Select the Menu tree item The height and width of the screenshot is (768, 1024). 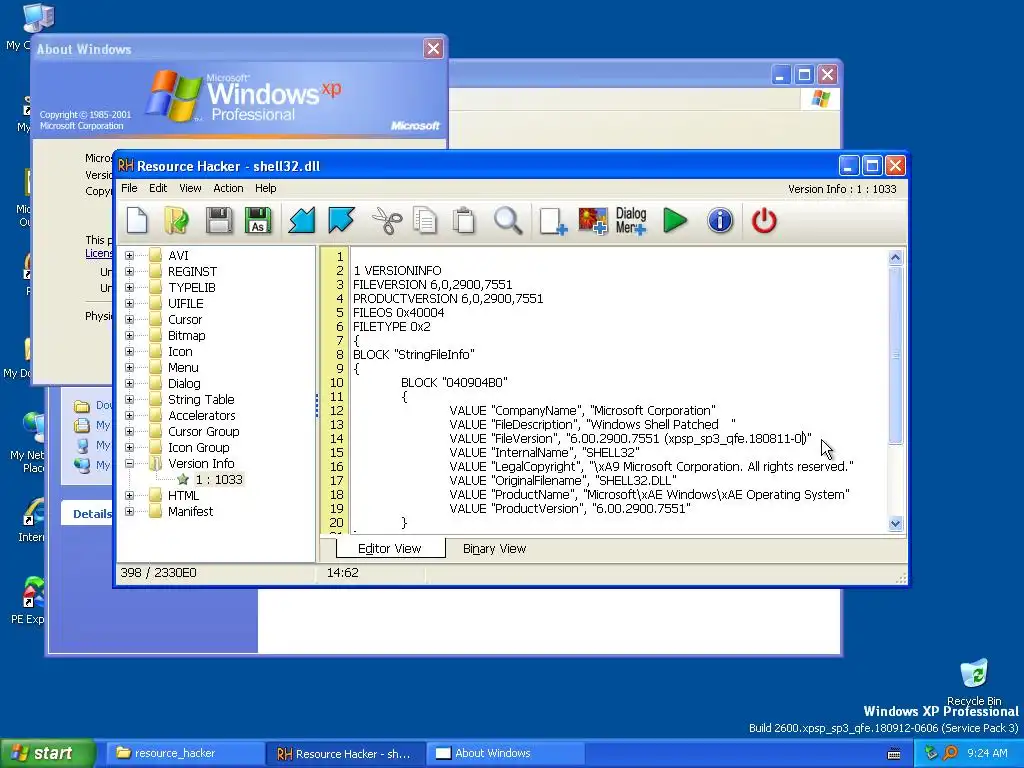click(x=183, y=368)
